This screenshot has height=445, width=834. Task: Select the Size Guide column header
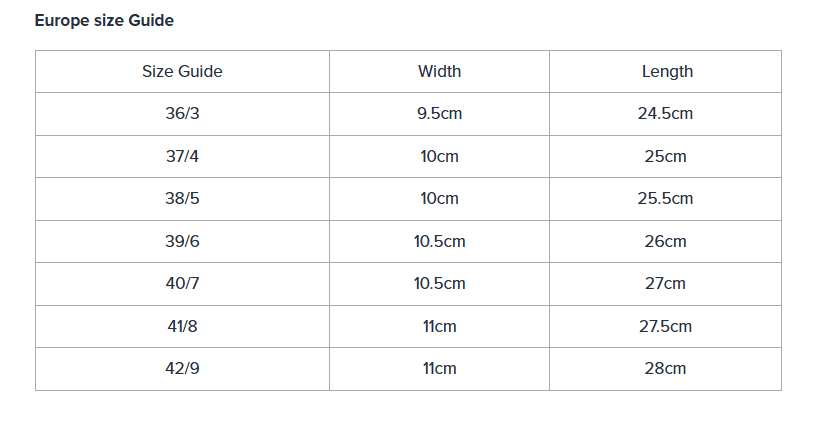(x=182, y=72)
